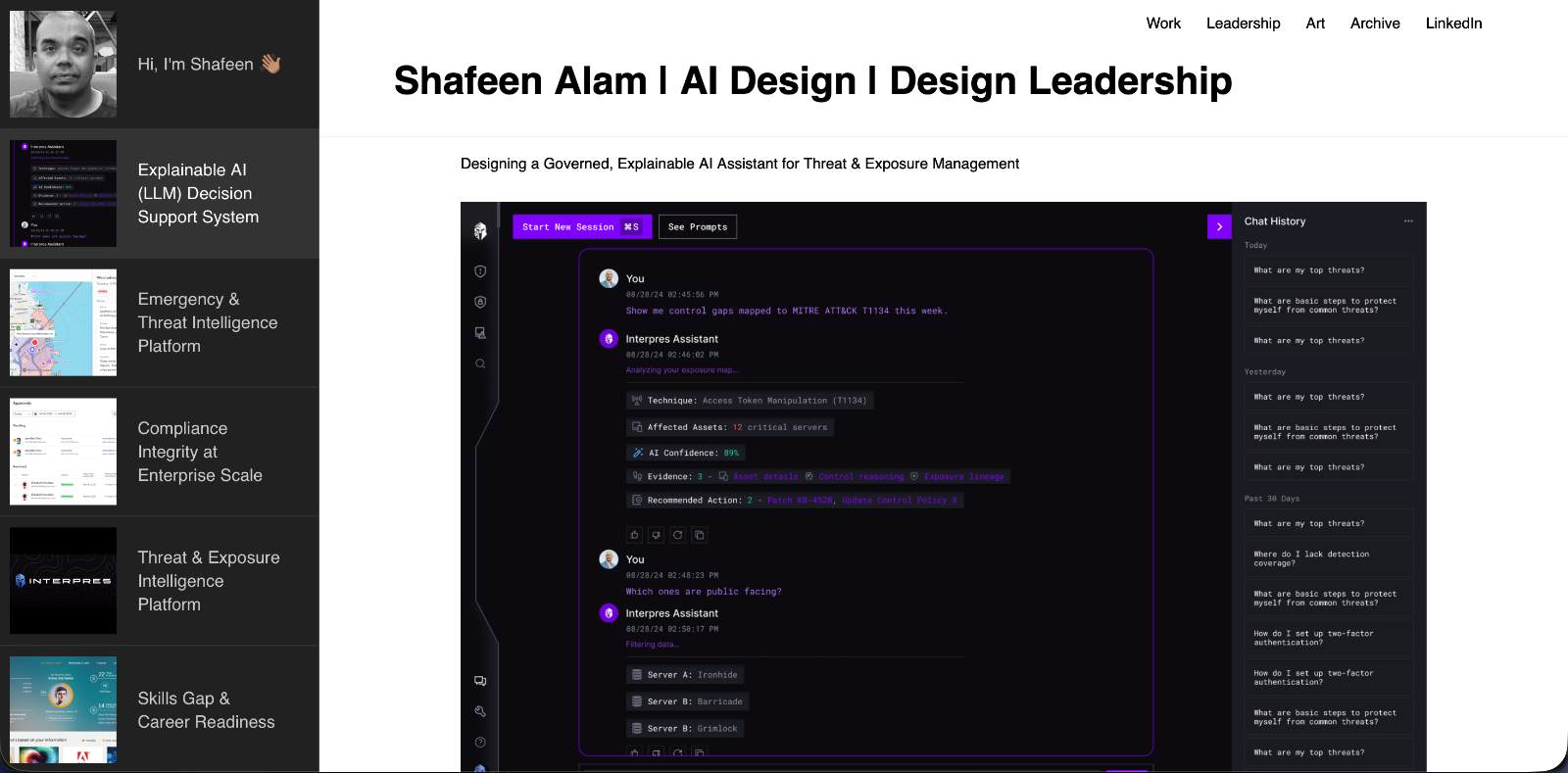Open the shield alert sidebar icon
Screen dimensions: 1568x773
coord(480,271)
